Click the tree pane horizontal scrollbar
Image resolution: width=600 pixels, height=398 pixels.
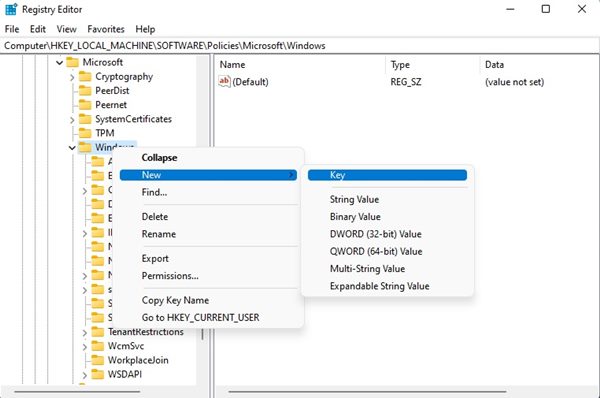77,391
